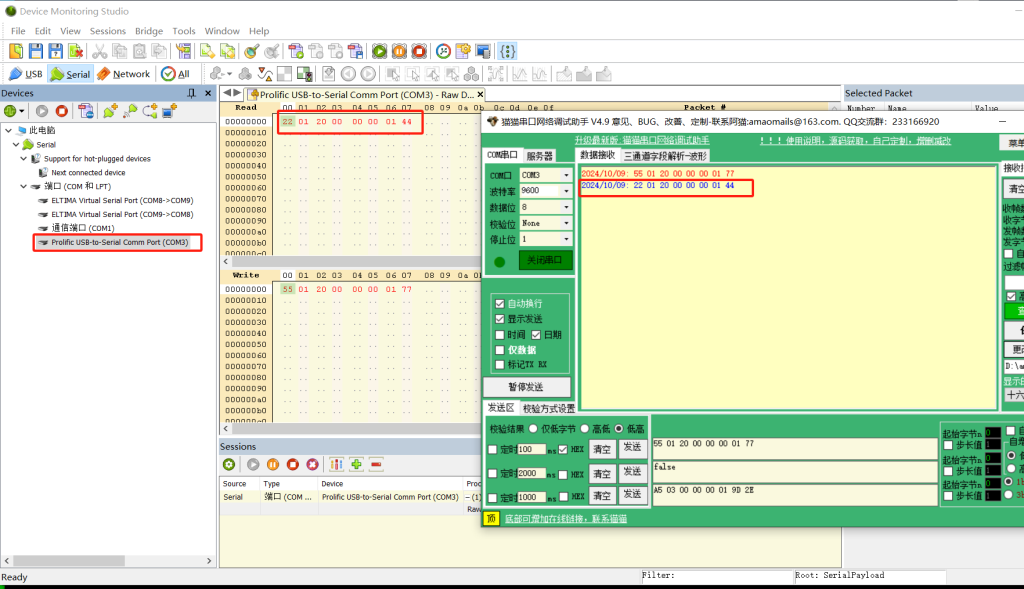Click 暂停发送 button
The height and width of the screenshot is (589, 1024).
click(526, 387)
